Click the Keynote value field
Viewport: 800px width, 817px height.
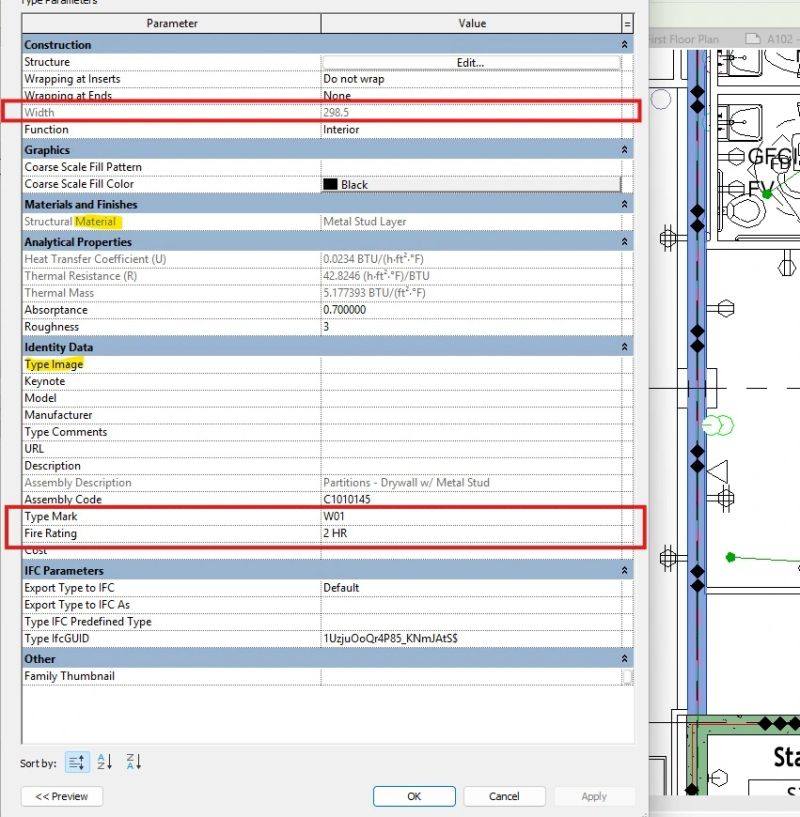click(471, 381)
